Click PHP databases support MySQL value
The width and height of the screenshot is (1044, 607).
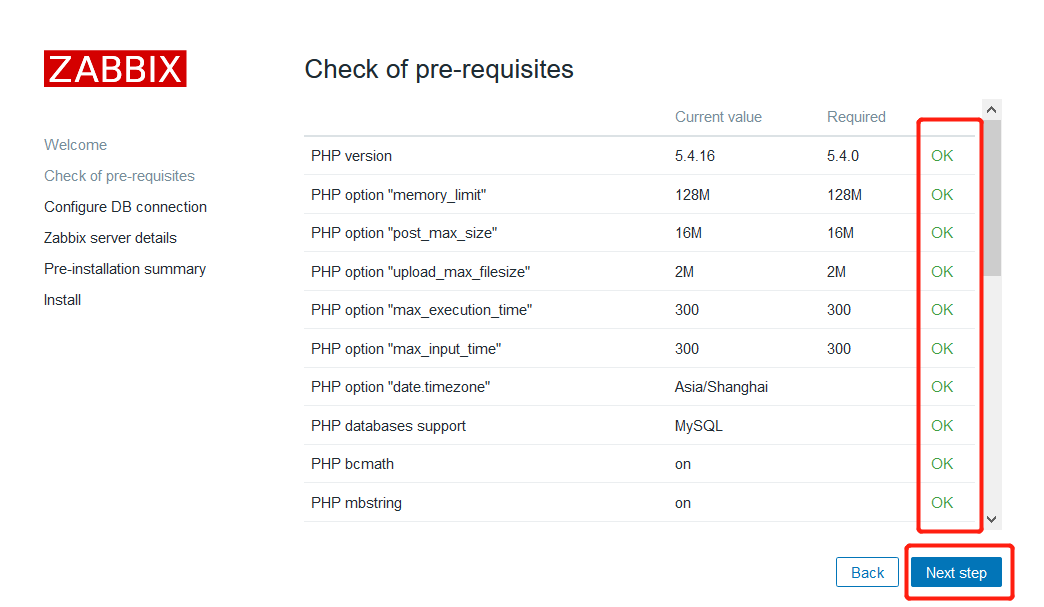(x=698, y=426)
